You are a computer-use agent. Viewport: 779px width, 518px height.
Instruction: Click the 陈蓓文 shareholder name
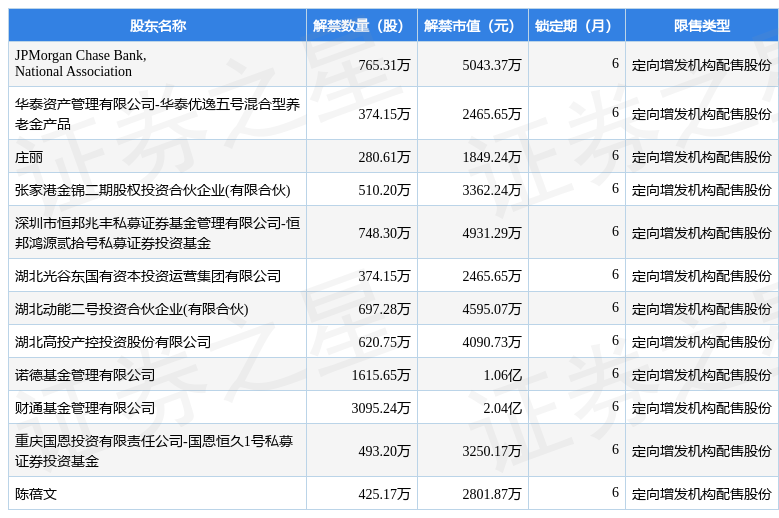pos(36,494)
